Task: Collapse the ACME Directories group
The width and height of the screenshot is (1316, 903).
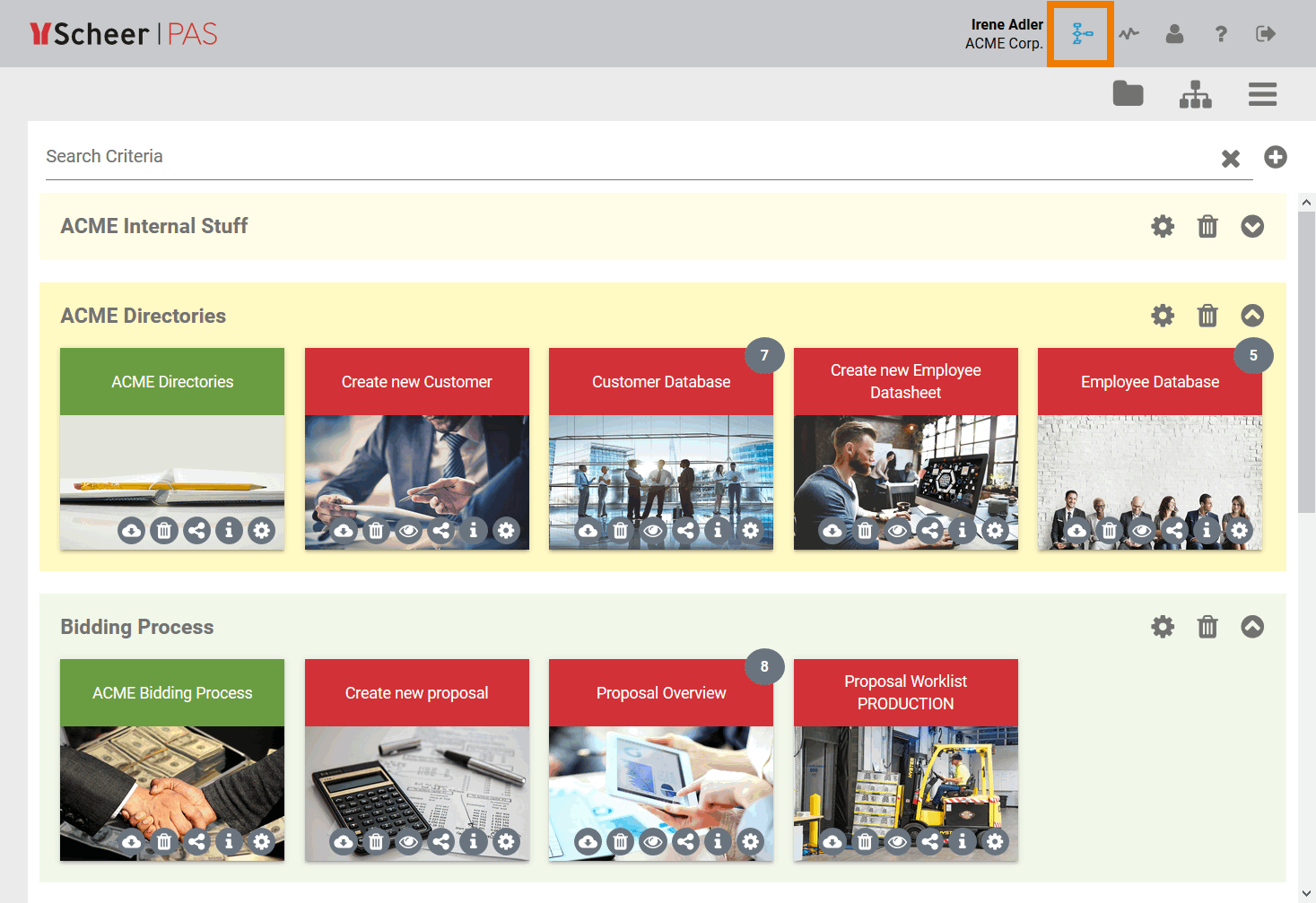Action: pyautogui.click(x=1252, y=316)
